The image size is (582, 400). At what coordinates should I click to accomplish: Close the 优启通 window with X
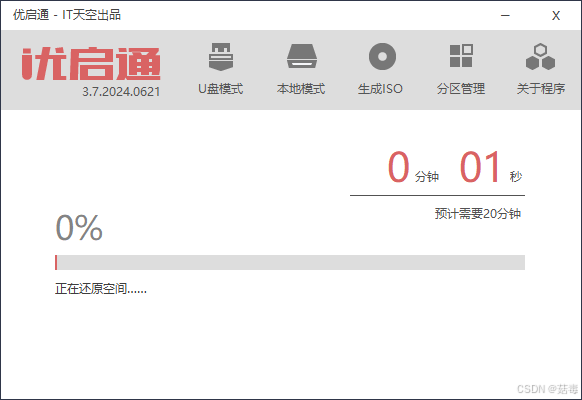[556, 16]
